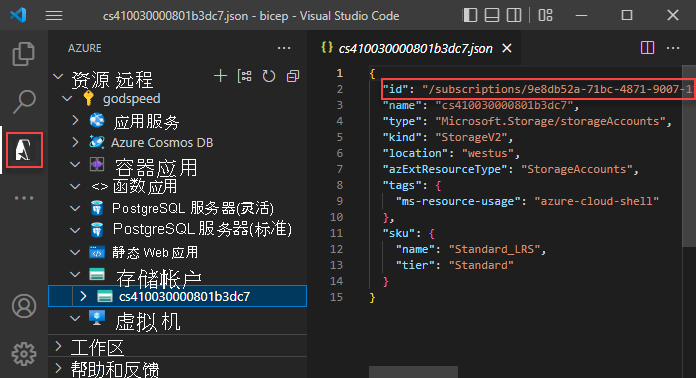696x378 pixels.
Task: Collapse all resources tree icon
Action: pos(293,76)
